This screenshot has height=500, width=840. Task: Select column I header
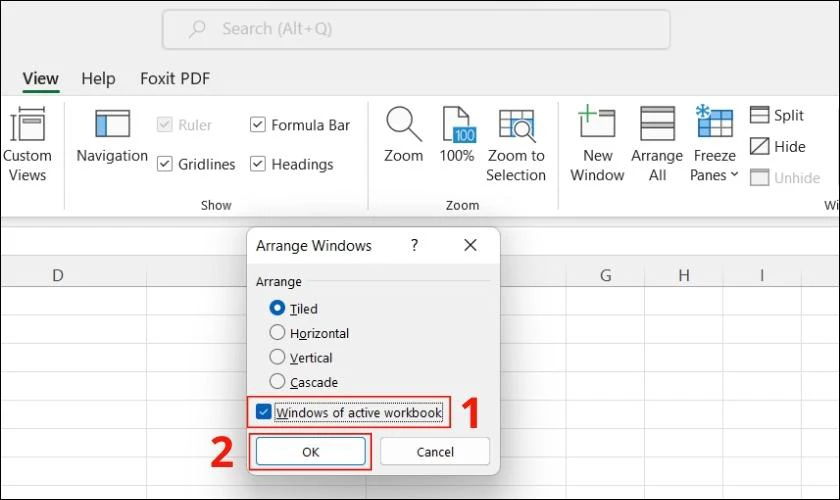coord(762,275)
